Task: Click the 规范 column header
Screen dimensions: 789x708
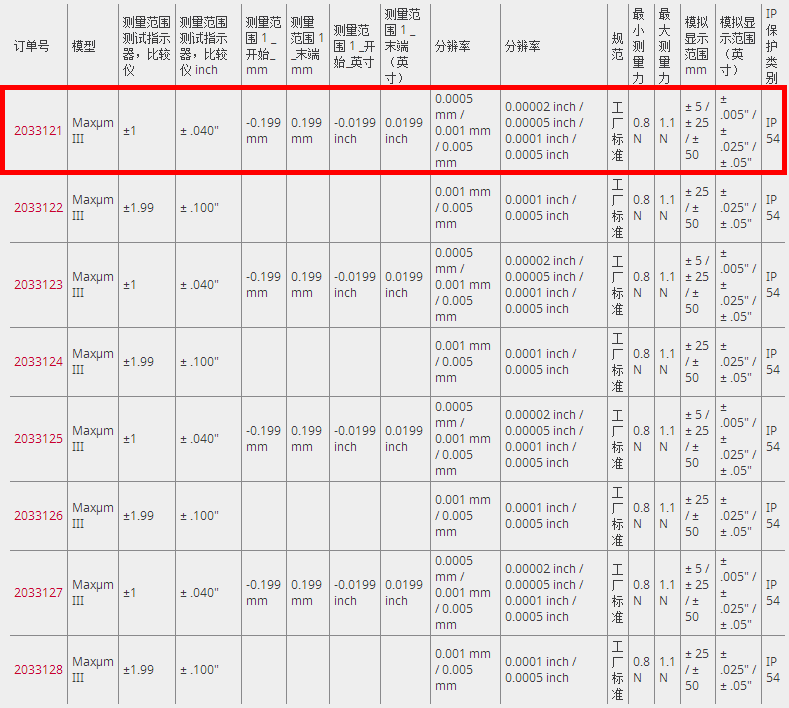Action: tap(617, 46)
